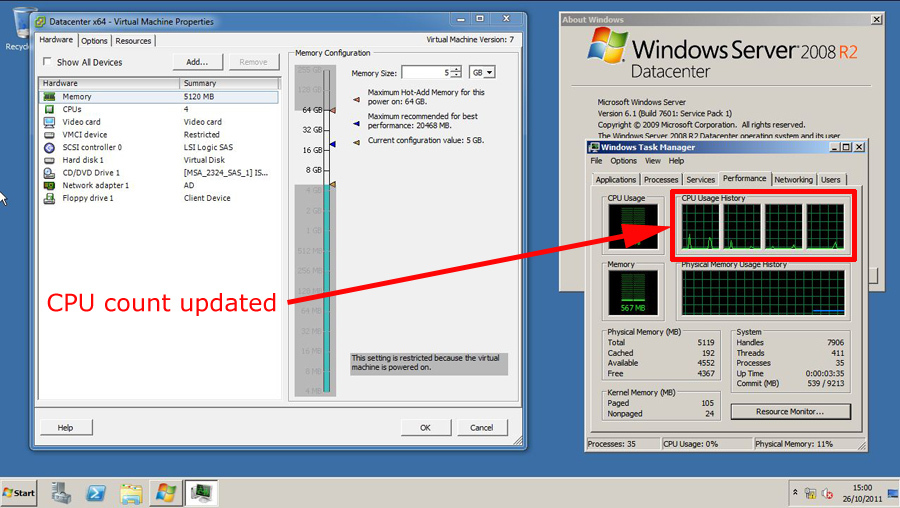Select the CPUs hardware icon
Image resolution: width=900 pixels, height=508 pixels.
pos(49,109)
